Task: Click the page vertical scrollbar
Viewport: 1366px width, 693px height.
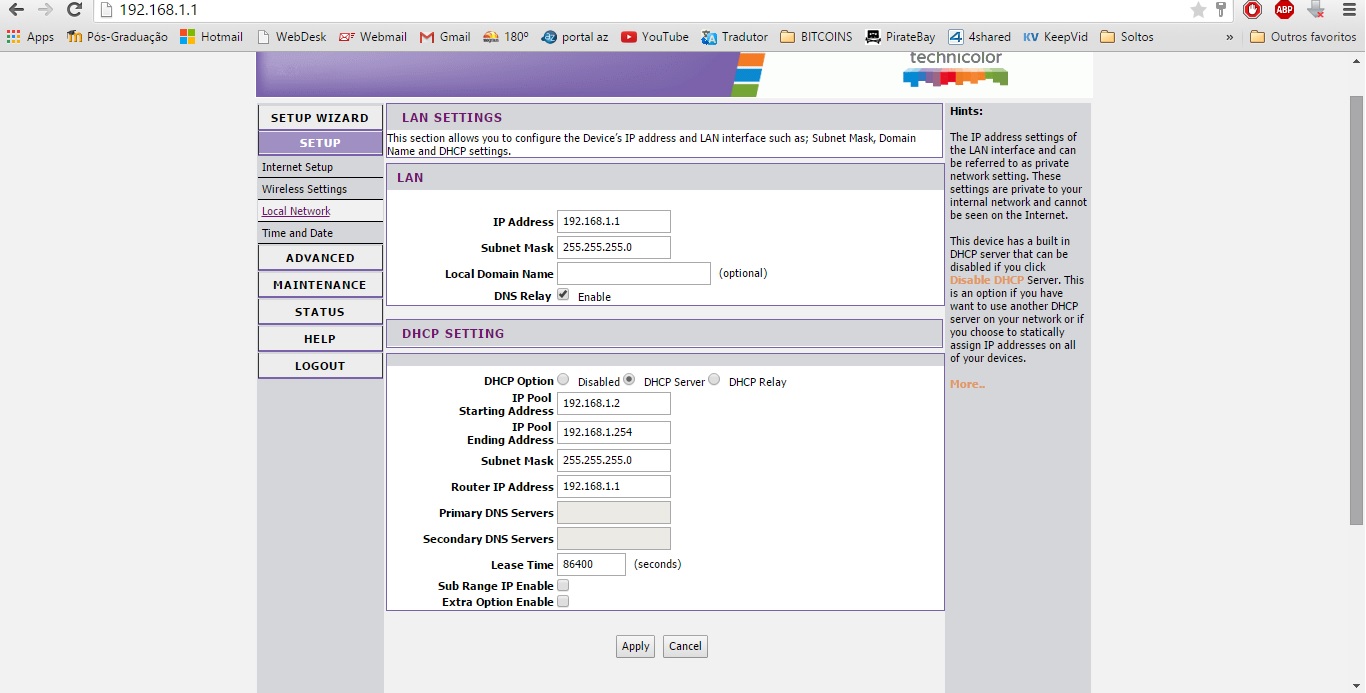Action: pos(1357,310)
